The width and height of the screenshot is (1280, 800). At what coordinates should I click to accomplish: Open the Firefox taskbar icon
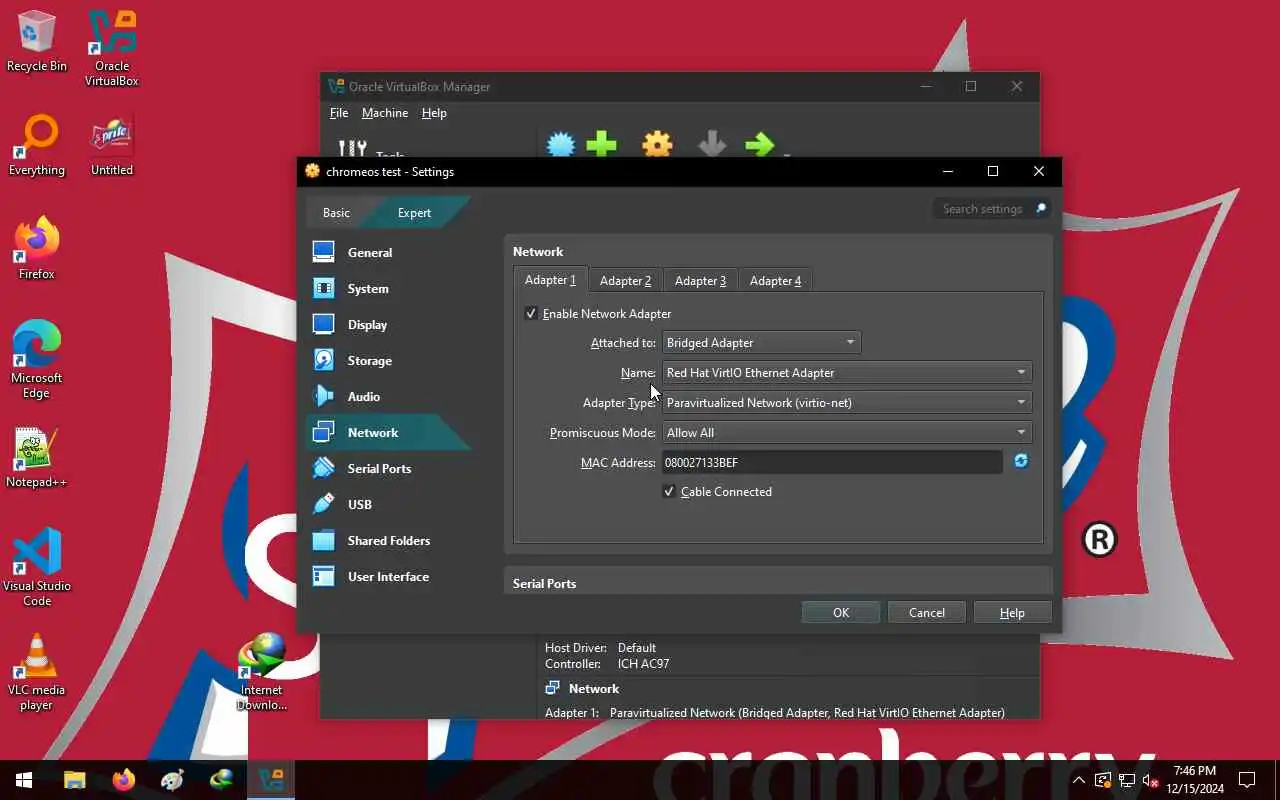[x=124, y=780]
